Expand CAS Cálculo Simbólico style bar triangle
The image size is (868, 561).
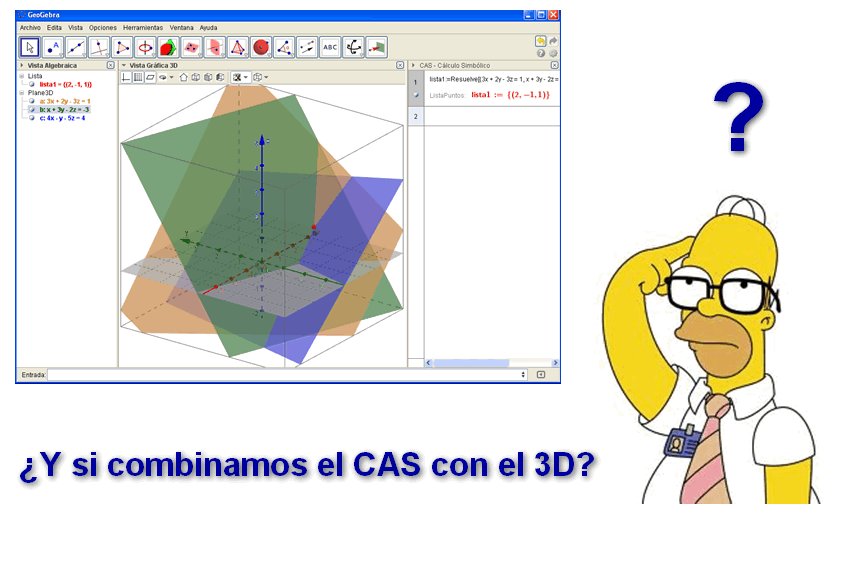click(413, 65)
